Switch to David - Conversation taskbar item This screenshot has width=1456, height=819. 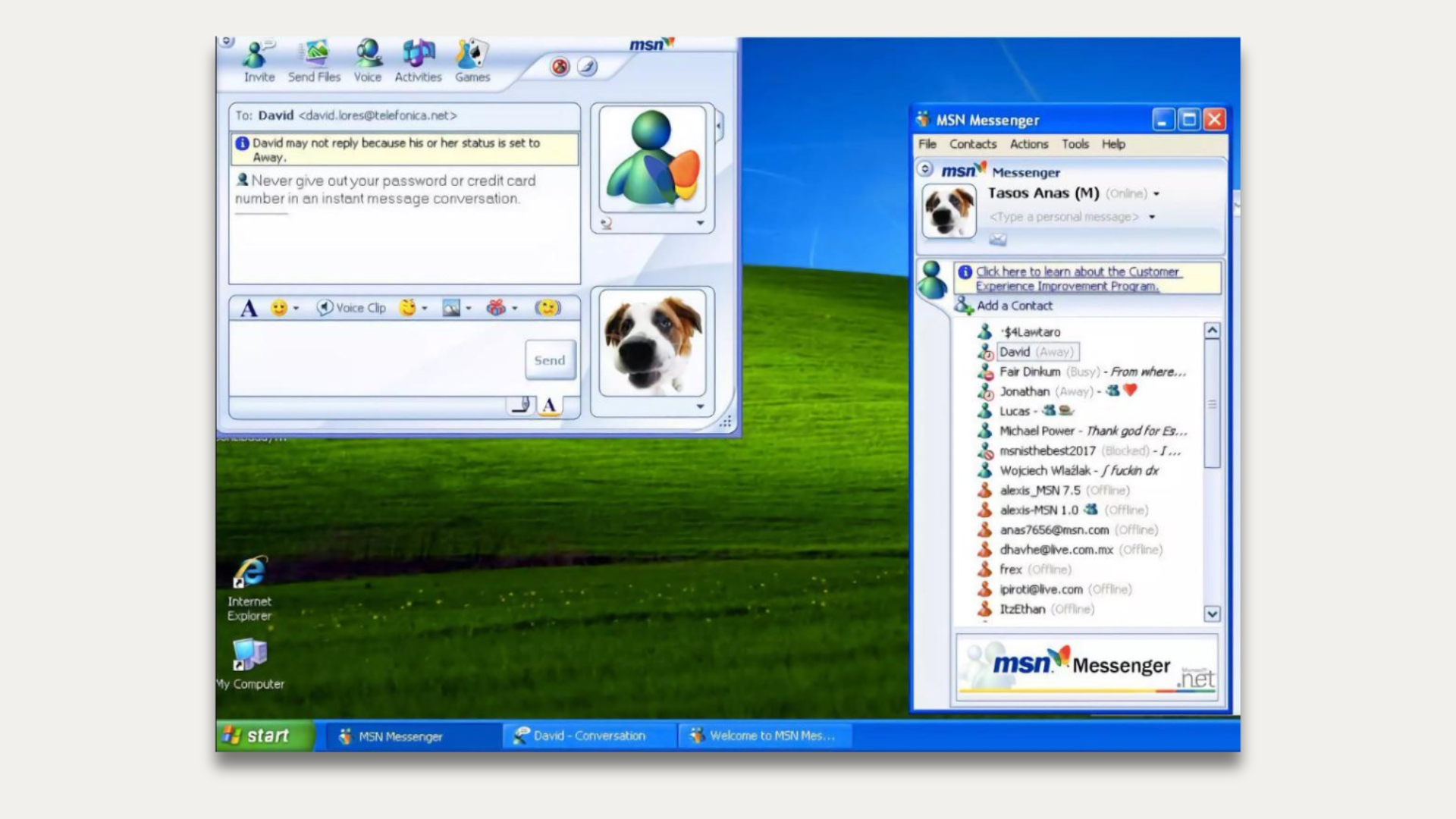pos(588,736)
